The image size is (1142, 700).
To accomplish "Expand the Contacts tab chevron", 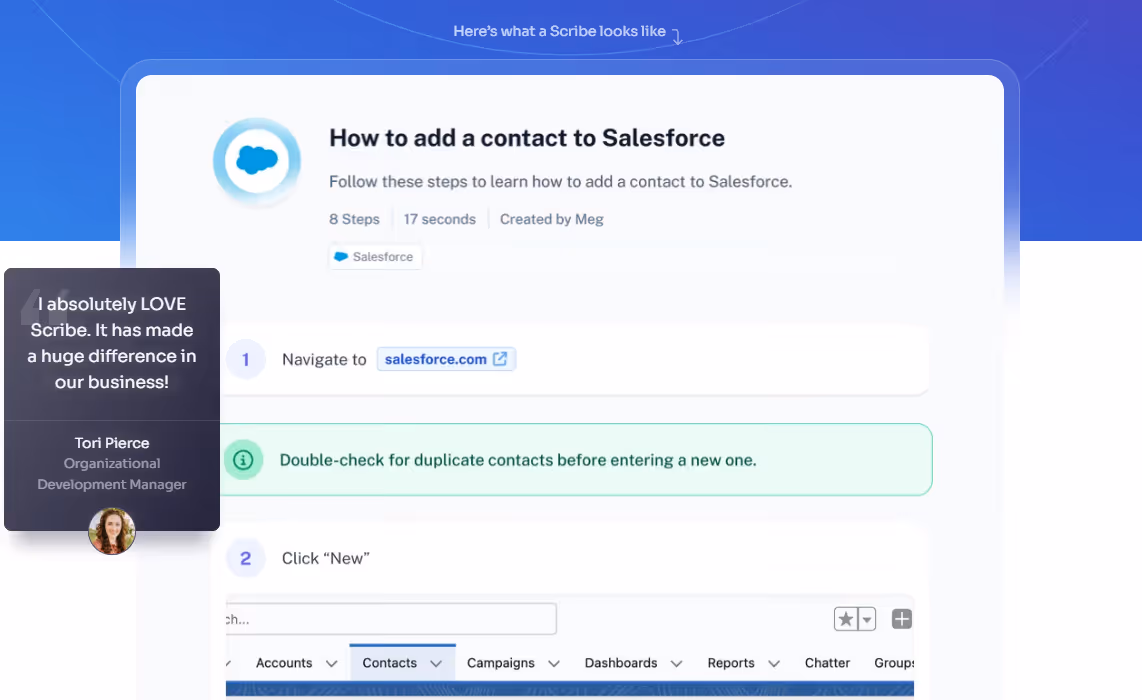I will 436,664.
